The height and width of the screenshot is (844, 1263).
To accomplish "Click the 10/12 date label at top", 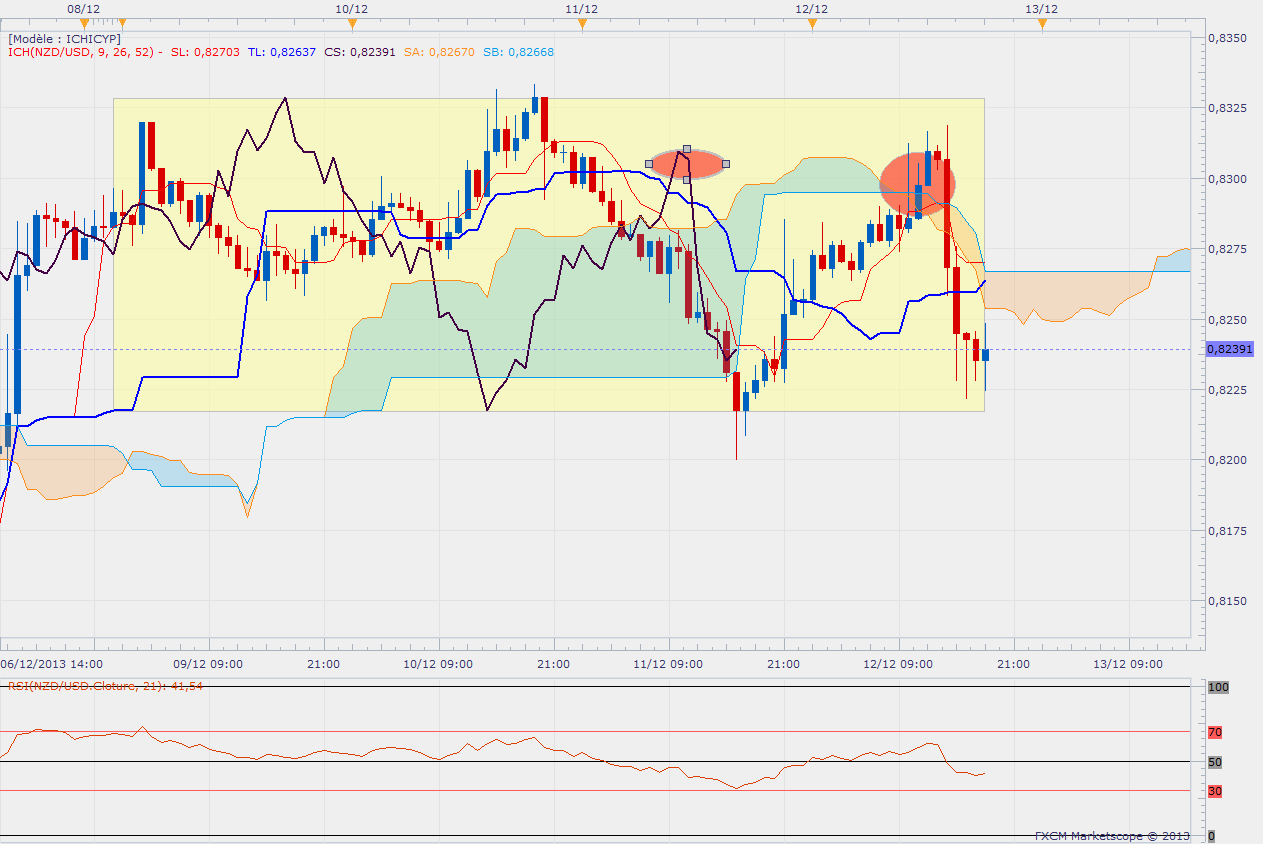I will tap(351, 8).
